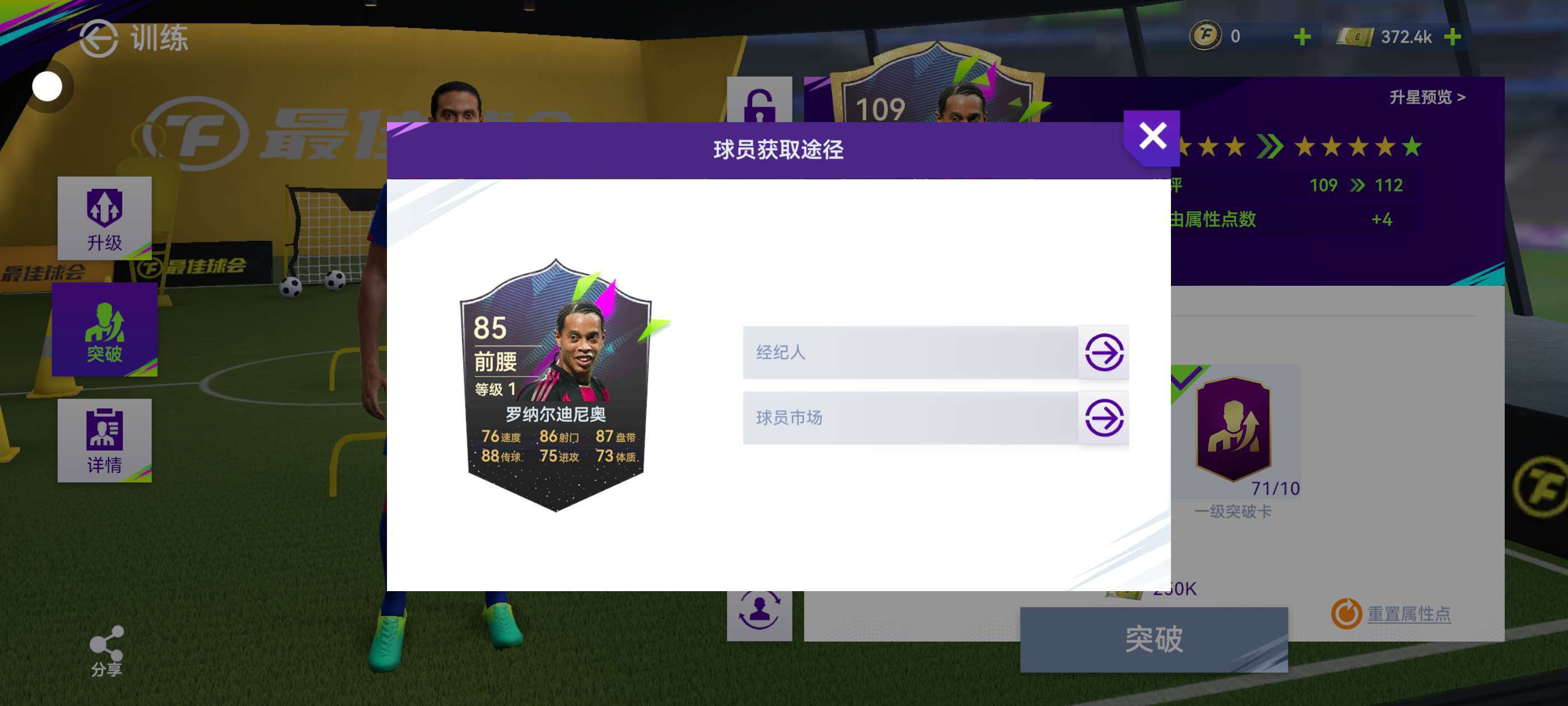Tap the white floating circle button
The image size is (1568, 706).
(47, 87)
